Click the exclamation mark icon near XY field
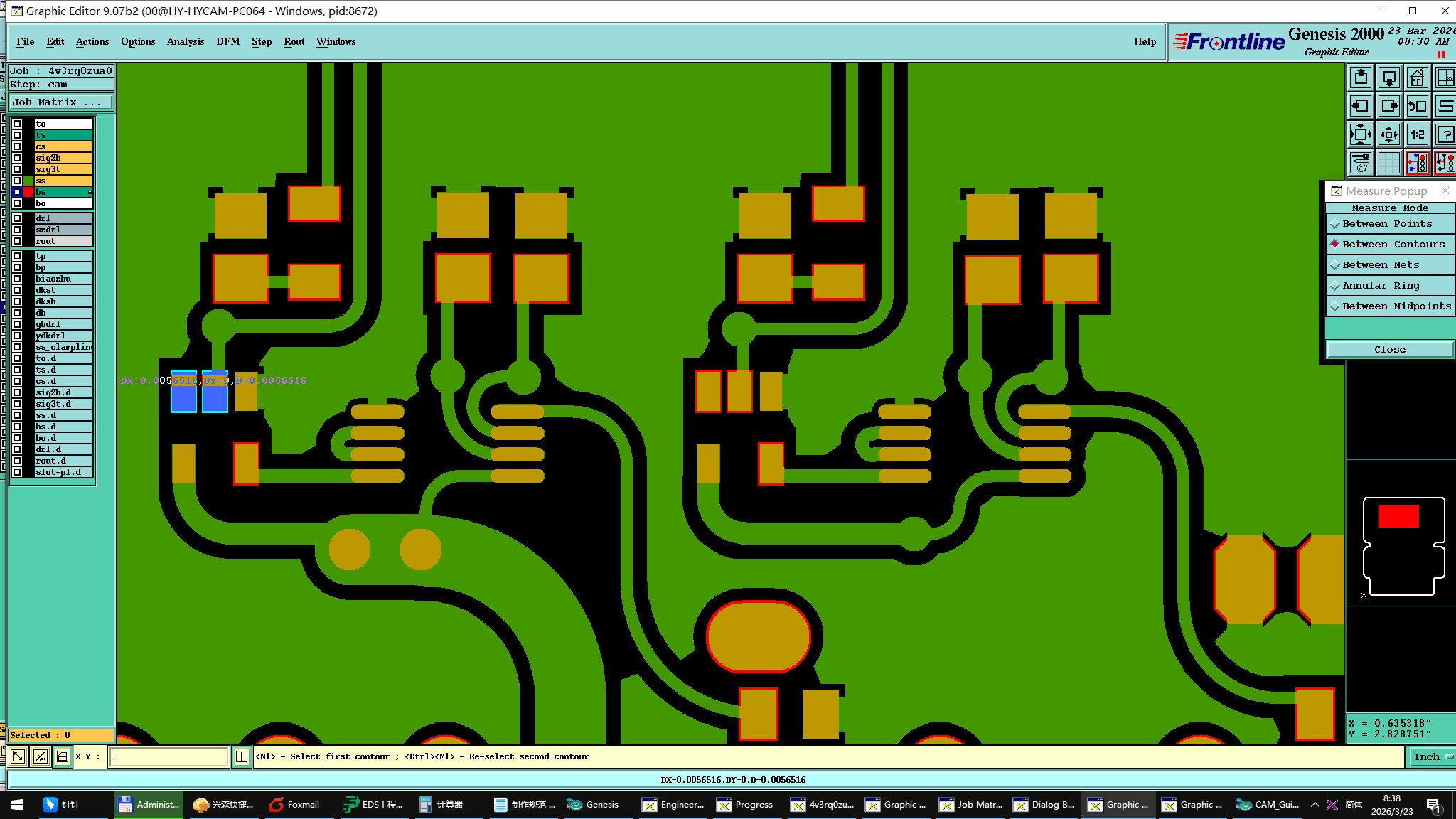Image resolution: width=1456 pixels, height=819 pixels. 242,756
